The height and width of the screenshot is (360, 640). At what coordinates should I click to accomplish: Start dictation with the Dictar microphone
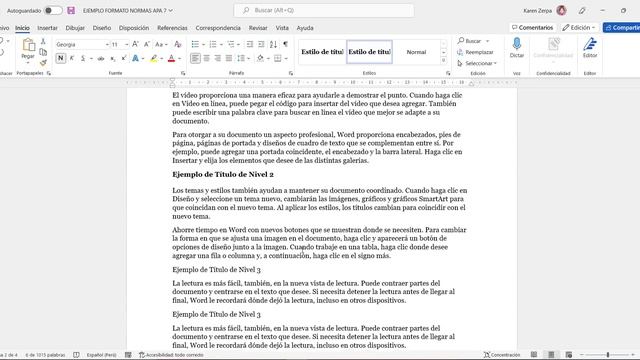(517, 47)
